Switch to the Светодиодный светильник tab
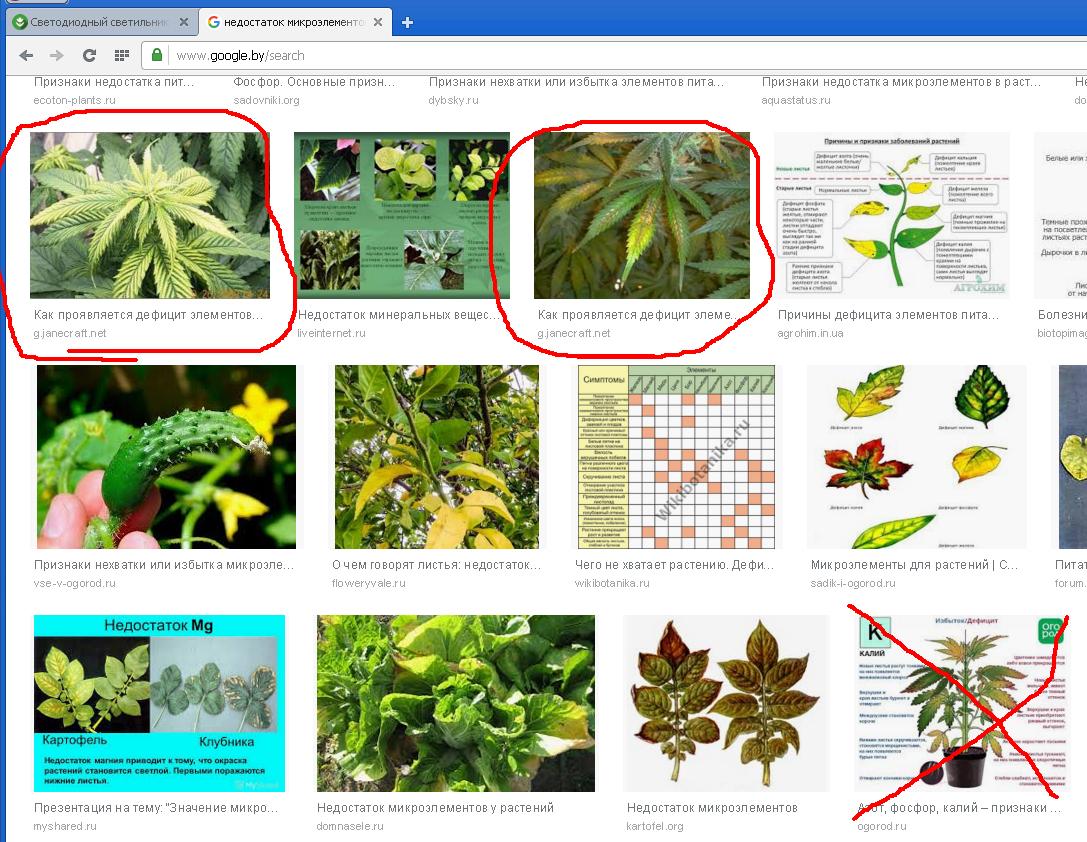 pyautogui.click(x=95, y=22)
